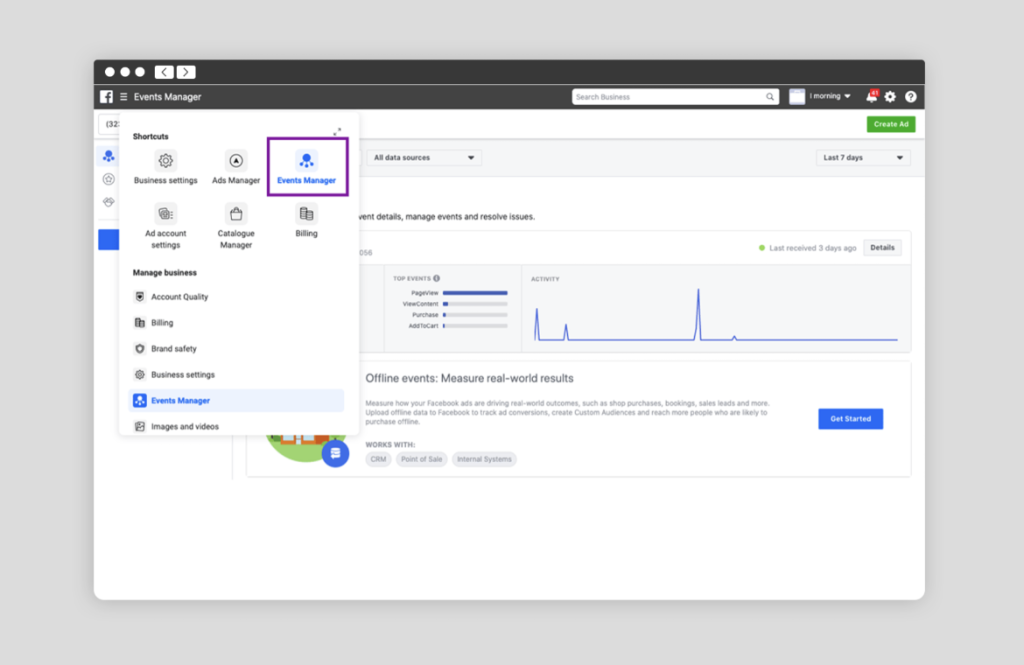Open Catalogue Manager shortcut icon
Screen dimensions: 1024x665
pos(236,213)
